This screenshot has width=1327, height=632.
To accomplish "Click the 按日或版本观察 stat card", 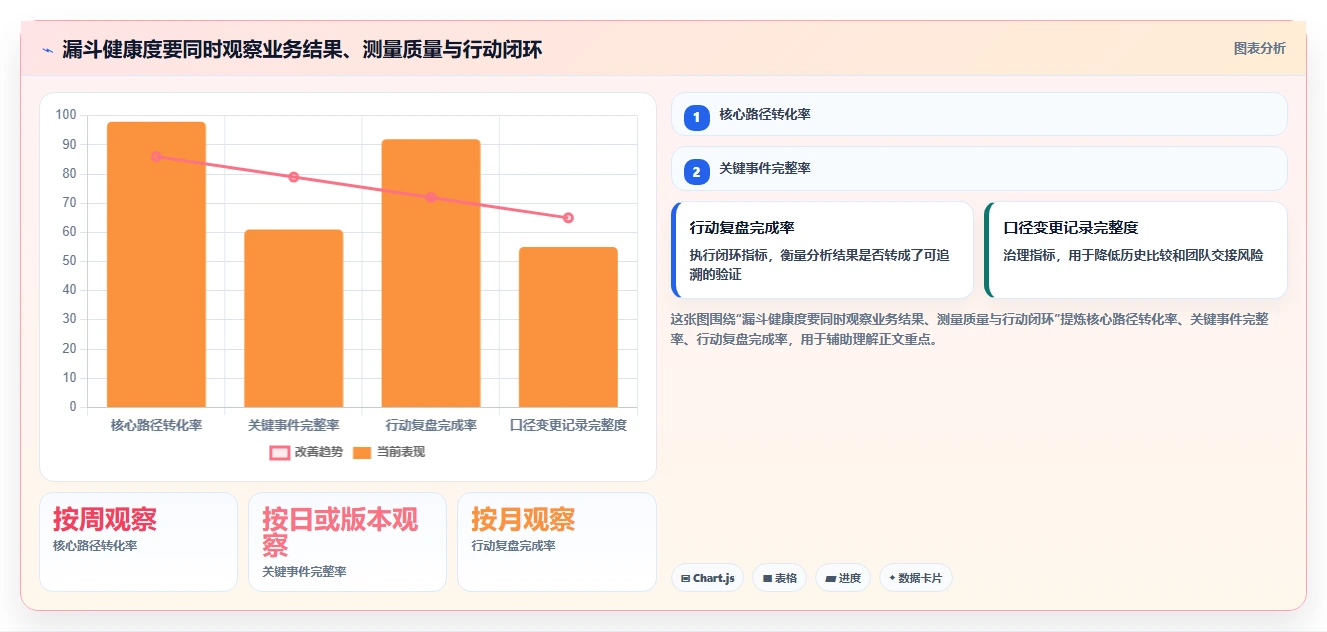I will pyautogui.click(x=347, y=541).
